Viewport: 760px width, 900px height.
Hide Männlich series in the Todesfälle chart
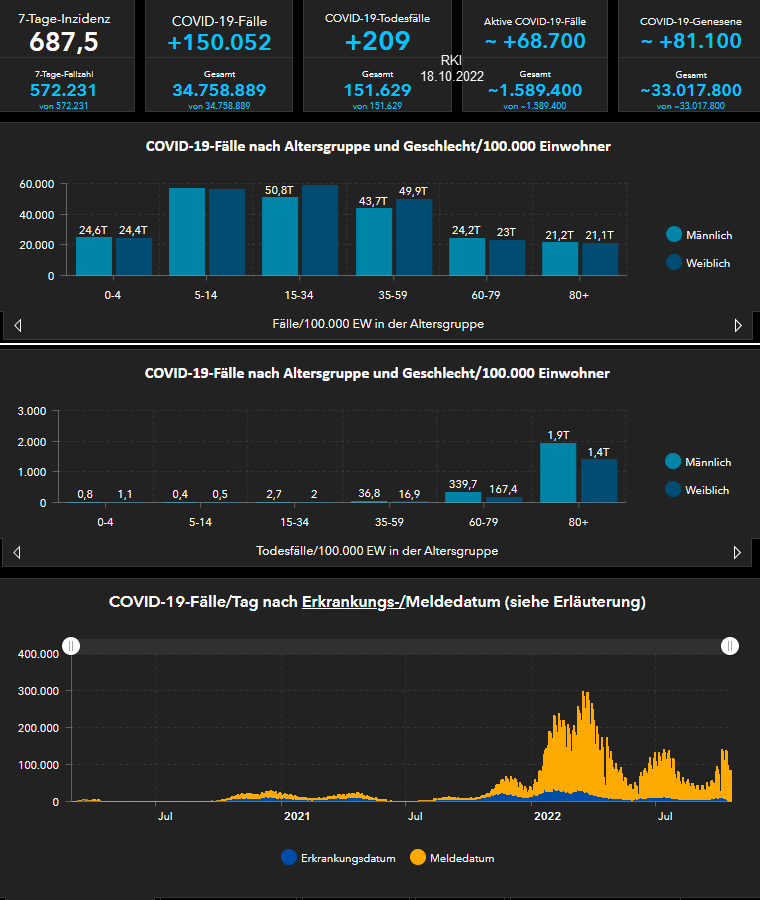(698, 462)
